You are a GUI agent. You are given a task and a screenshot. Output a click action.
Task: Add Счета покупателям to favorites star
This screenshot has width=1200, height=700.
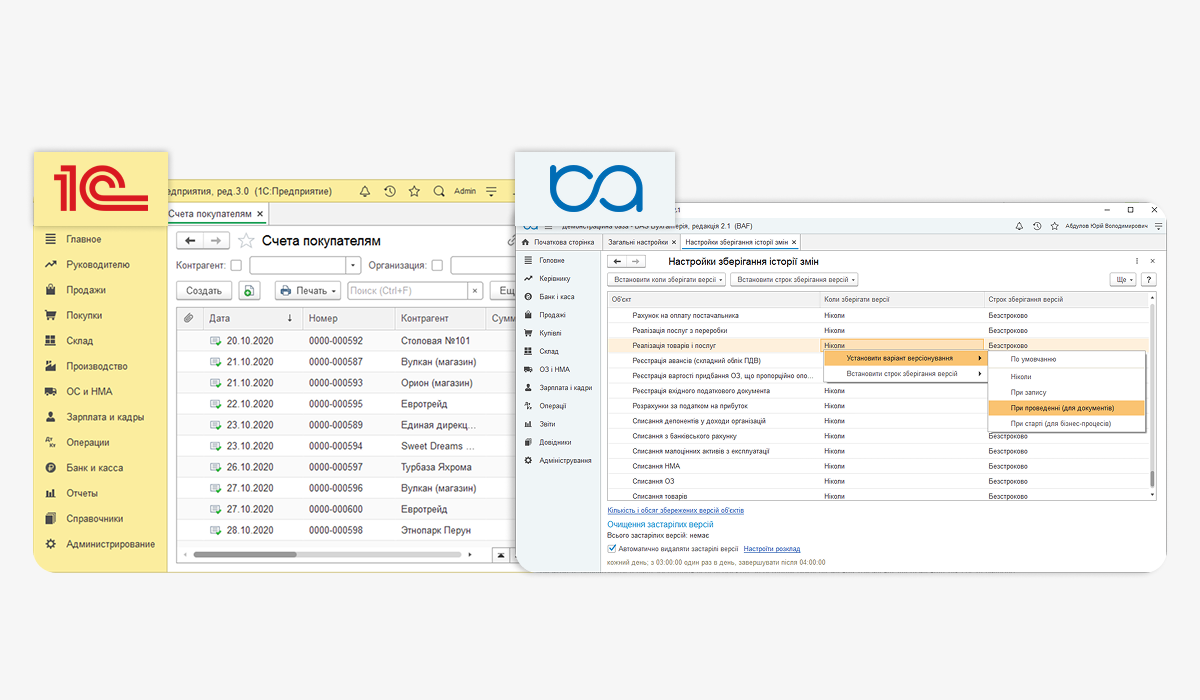[246, 241]
